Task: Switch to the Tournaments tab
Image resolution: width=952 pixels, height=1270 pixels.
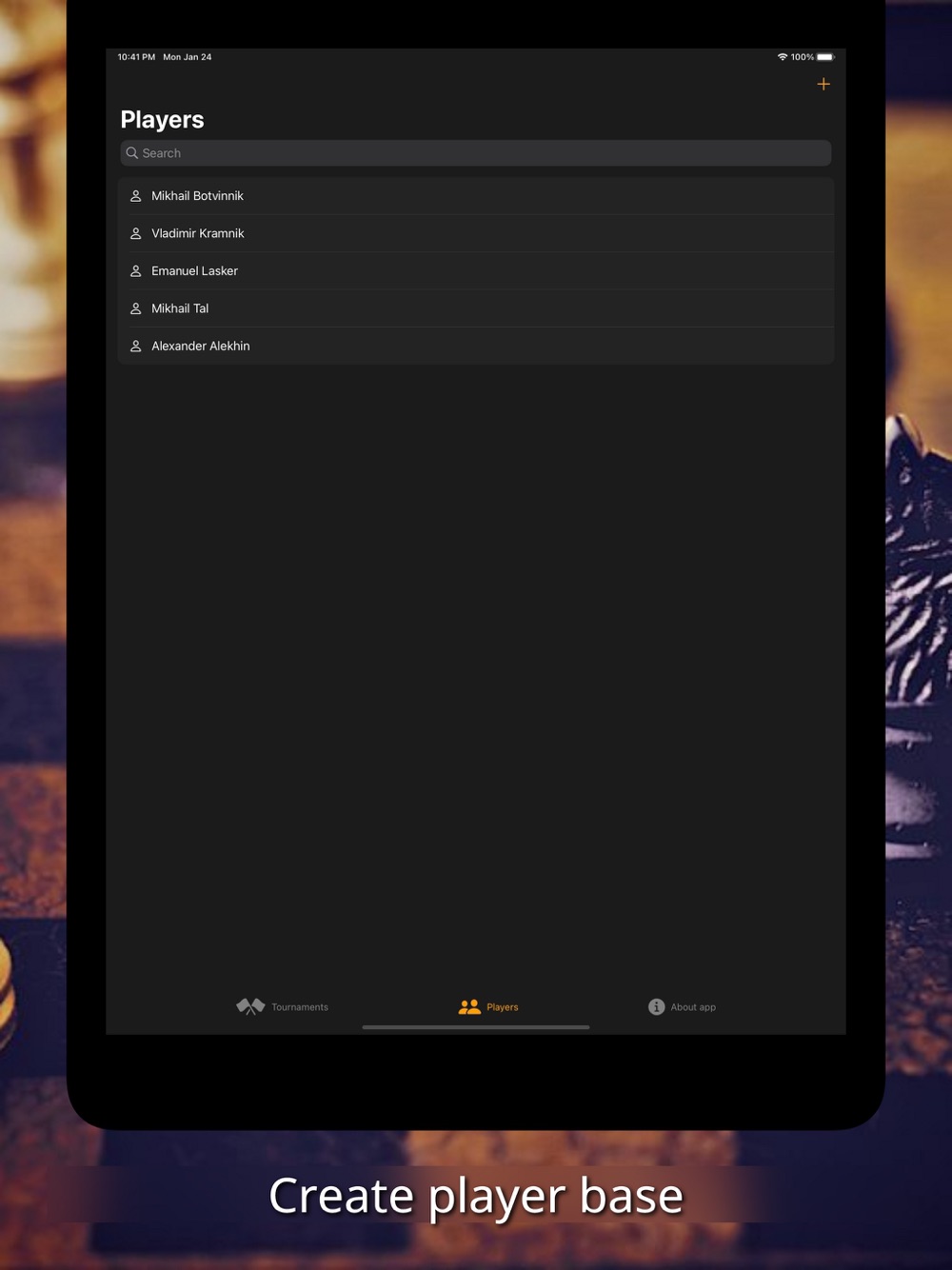Action: (282, 1006)
